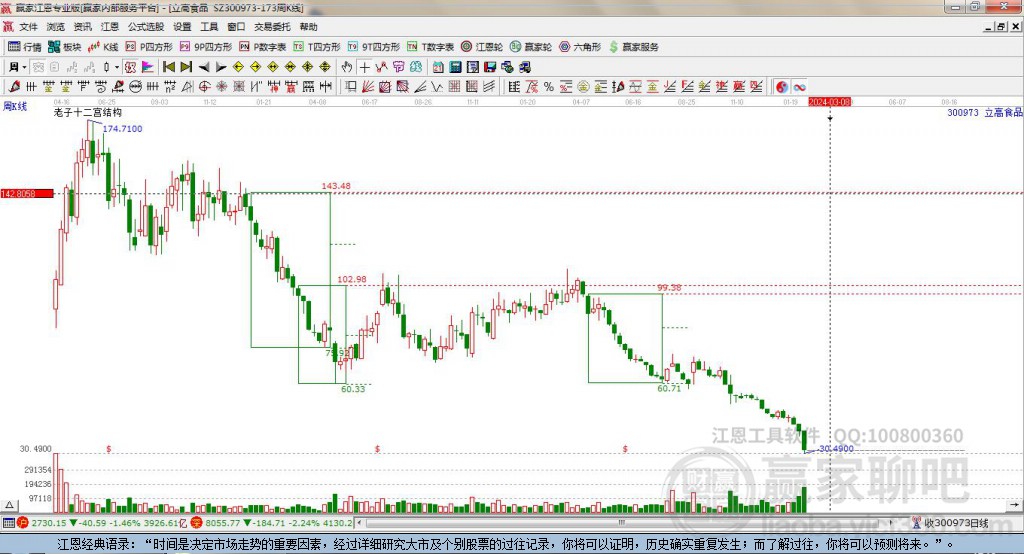Select the red pencil drawing tool
This screenshot has width=1024, height=554.
pyautogui.click(x=14, y=87)
